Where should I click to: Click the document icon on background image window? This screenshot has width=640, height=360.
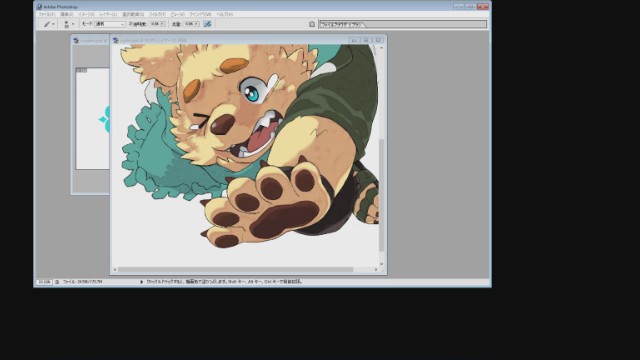click(76, 40)
